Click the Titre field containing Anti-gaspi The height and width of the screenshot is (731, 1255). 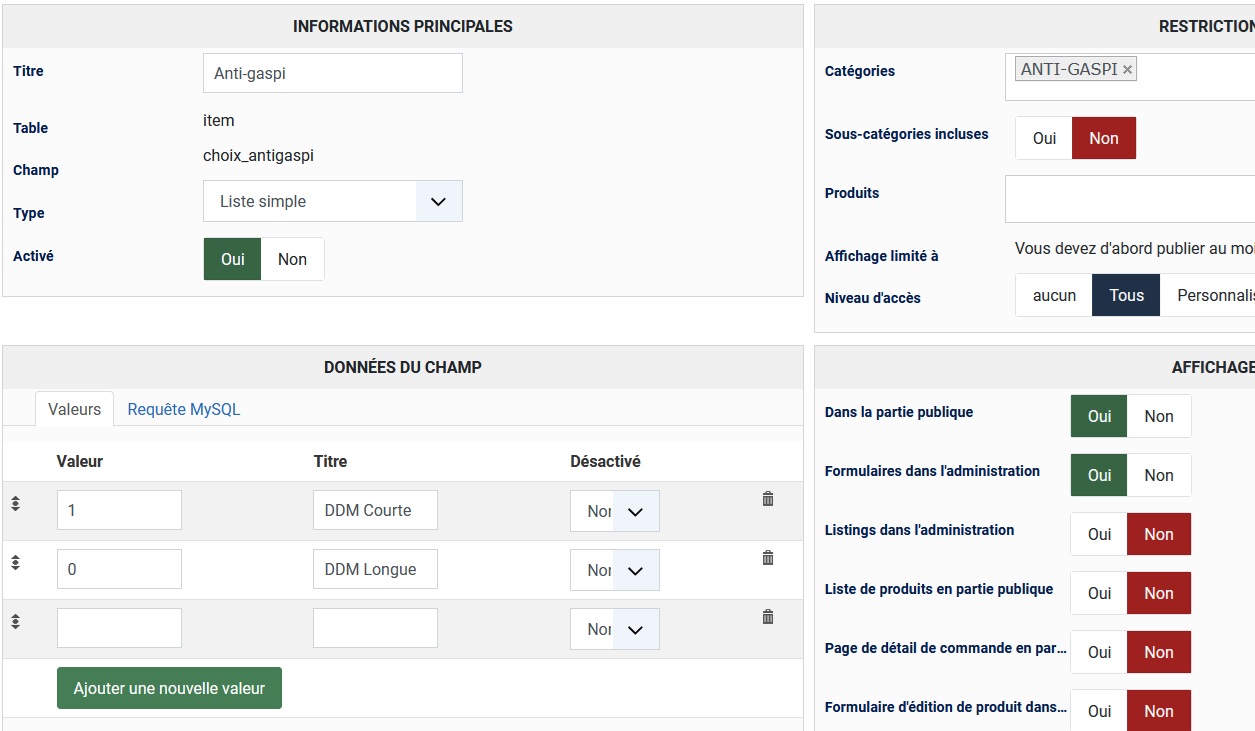[x=332, y=73]
